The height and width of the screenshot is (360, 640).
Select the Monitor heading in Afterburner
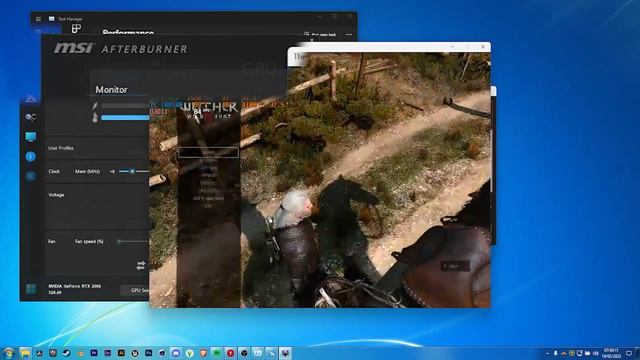[x=111, y=90]
